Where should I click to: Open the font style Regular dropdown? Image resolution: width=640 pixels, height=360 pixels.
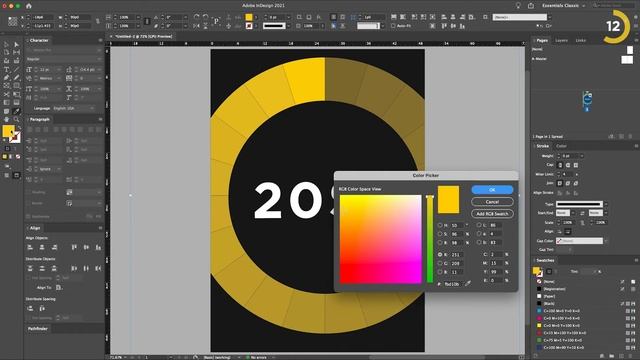(x=64, y=59)
